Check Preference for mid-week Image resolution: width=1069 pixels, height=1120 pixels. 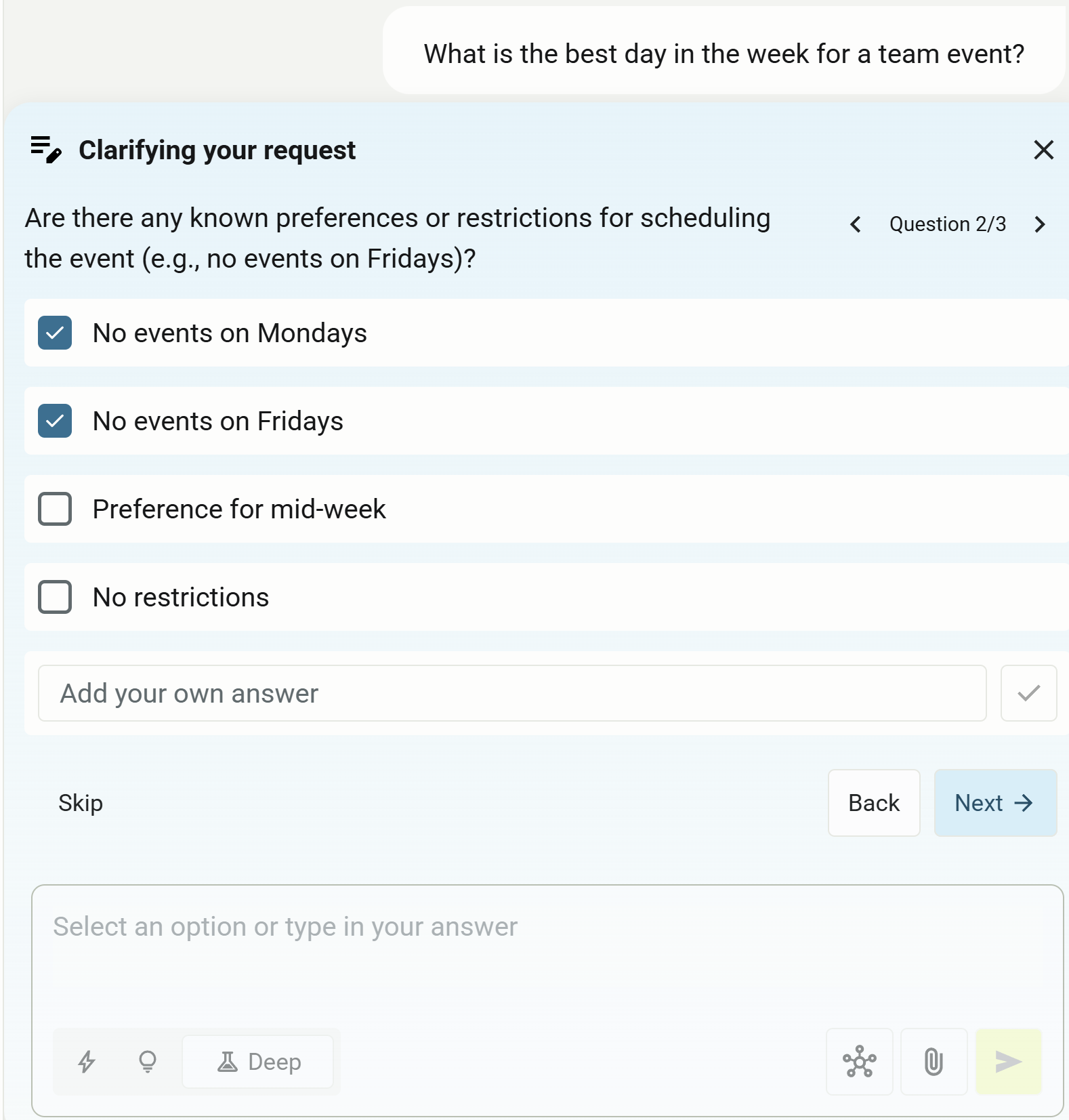pos(55,509)
